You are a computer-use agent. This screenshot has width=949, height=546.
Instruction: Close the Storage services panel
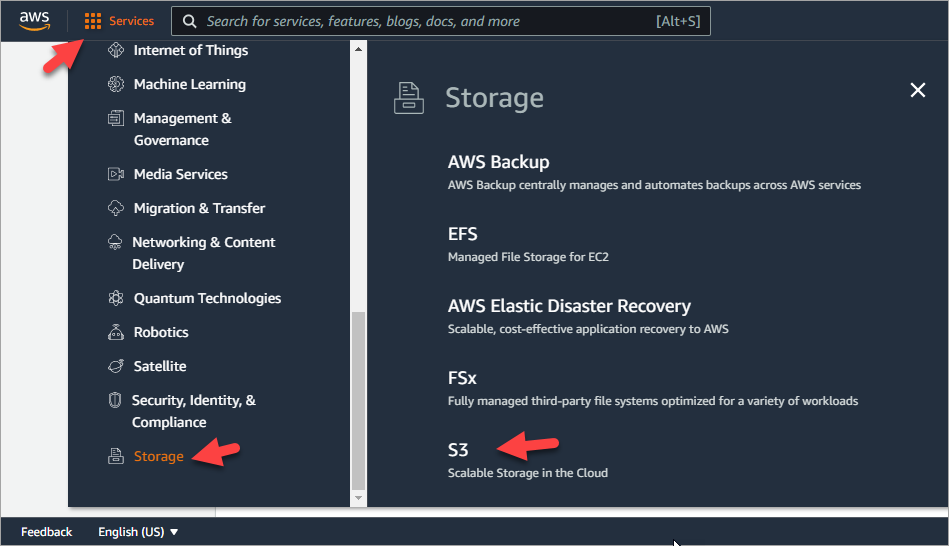pos(918,90)
